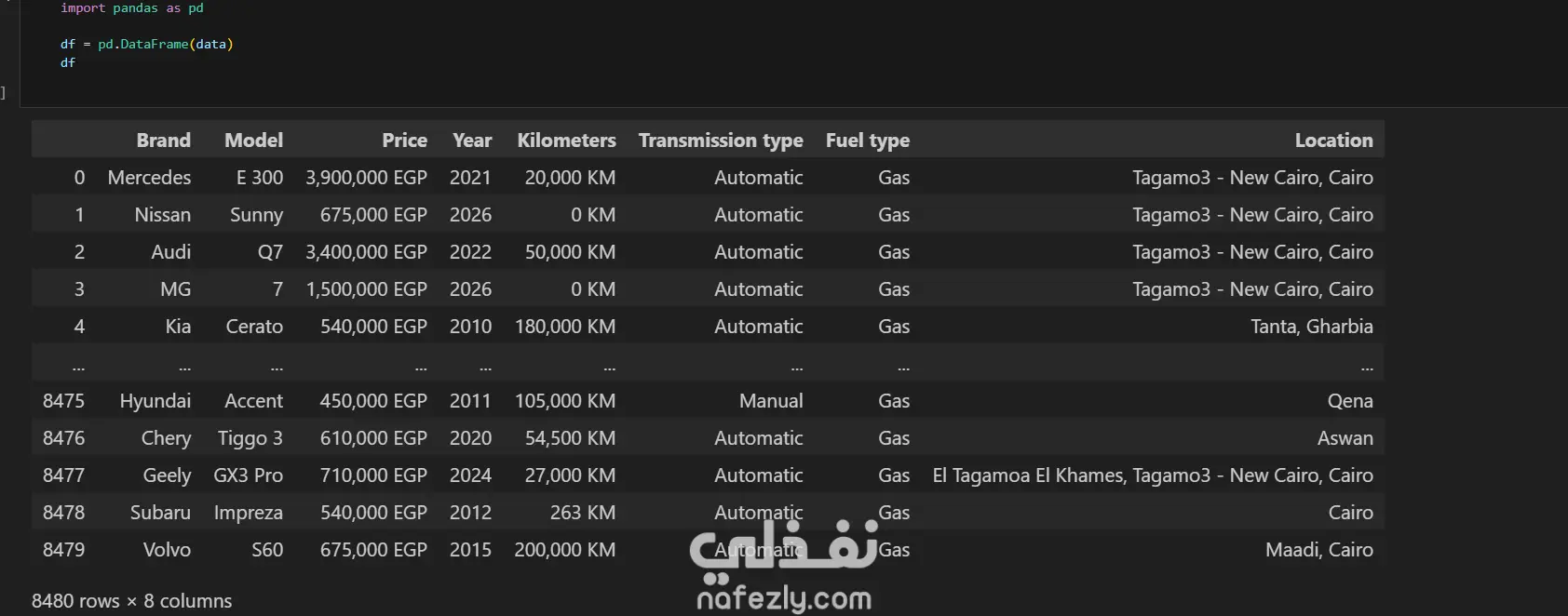Click the 2010 year cell
The image size is (1568, 616).
470,327
